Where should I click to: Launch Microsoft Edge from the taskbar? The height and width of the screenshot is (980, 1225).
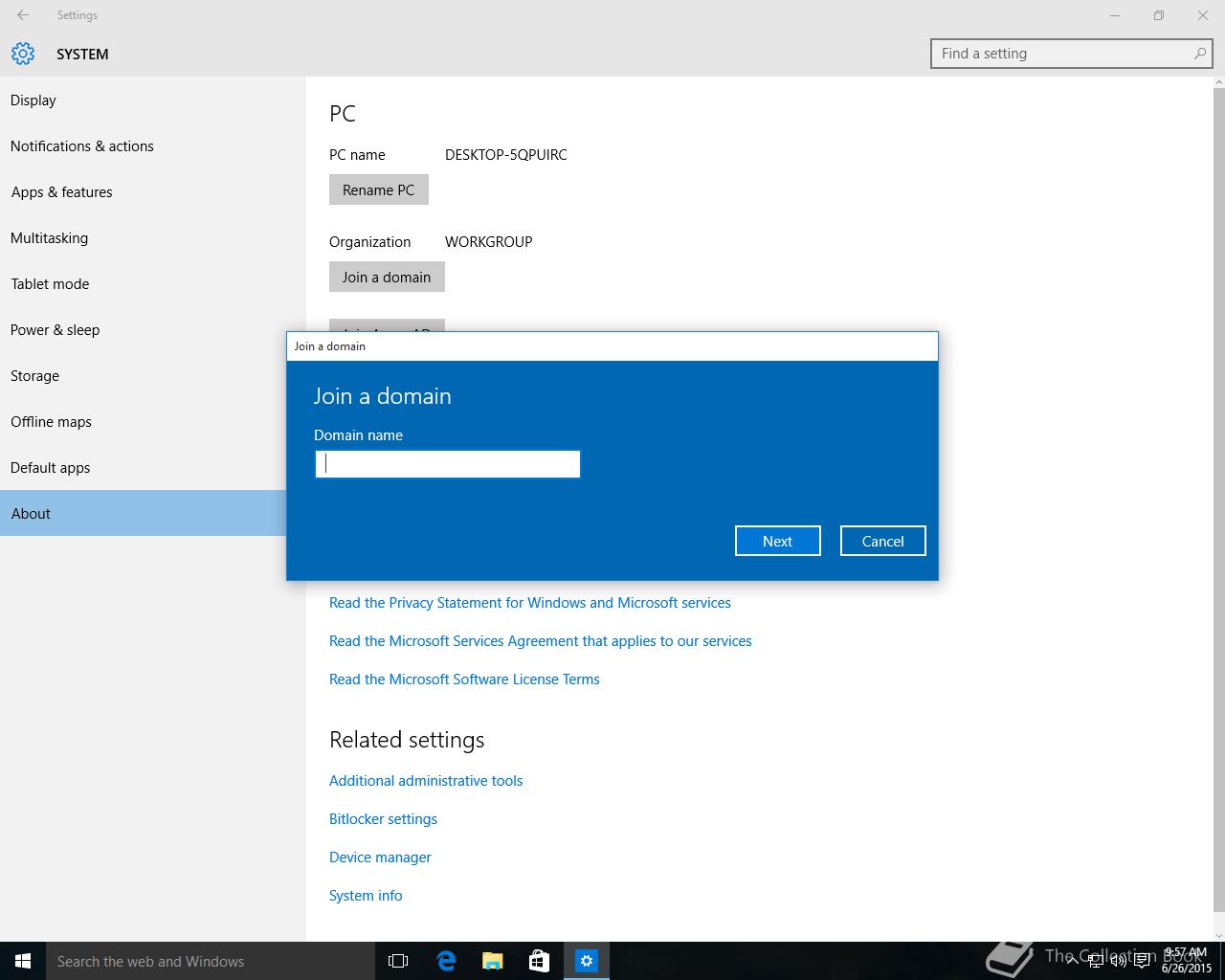[446, 961]
